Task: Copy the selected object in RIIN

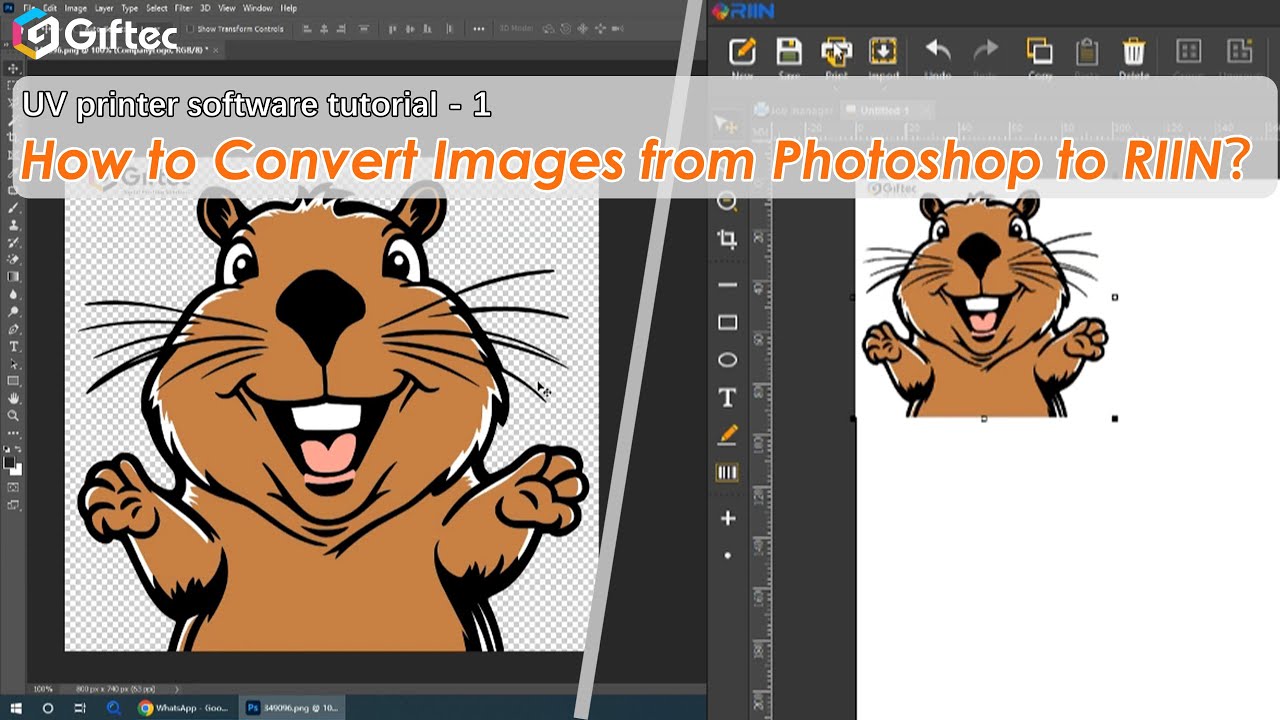Action: [1040, 52]
